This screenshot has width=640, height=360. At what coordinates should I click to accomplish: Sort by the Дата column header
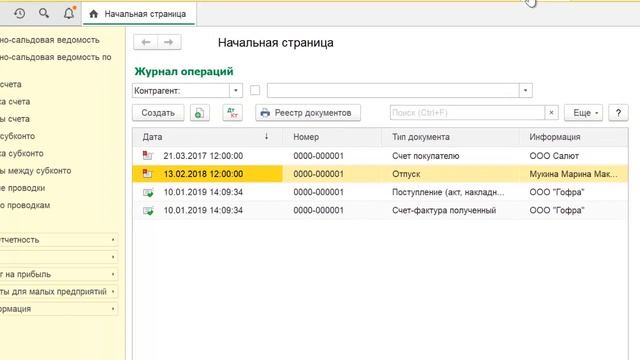click(x=207, y=137)
